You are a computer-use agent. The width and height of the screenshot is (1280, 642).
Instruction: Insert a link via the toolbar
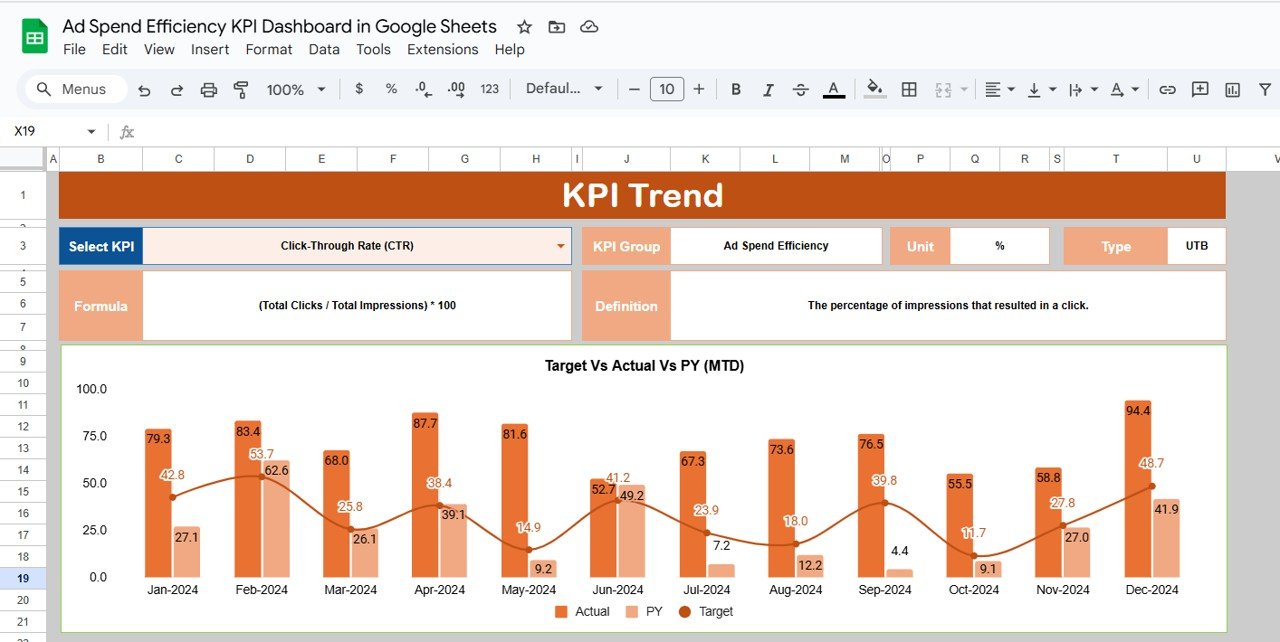click(1167, 89)
